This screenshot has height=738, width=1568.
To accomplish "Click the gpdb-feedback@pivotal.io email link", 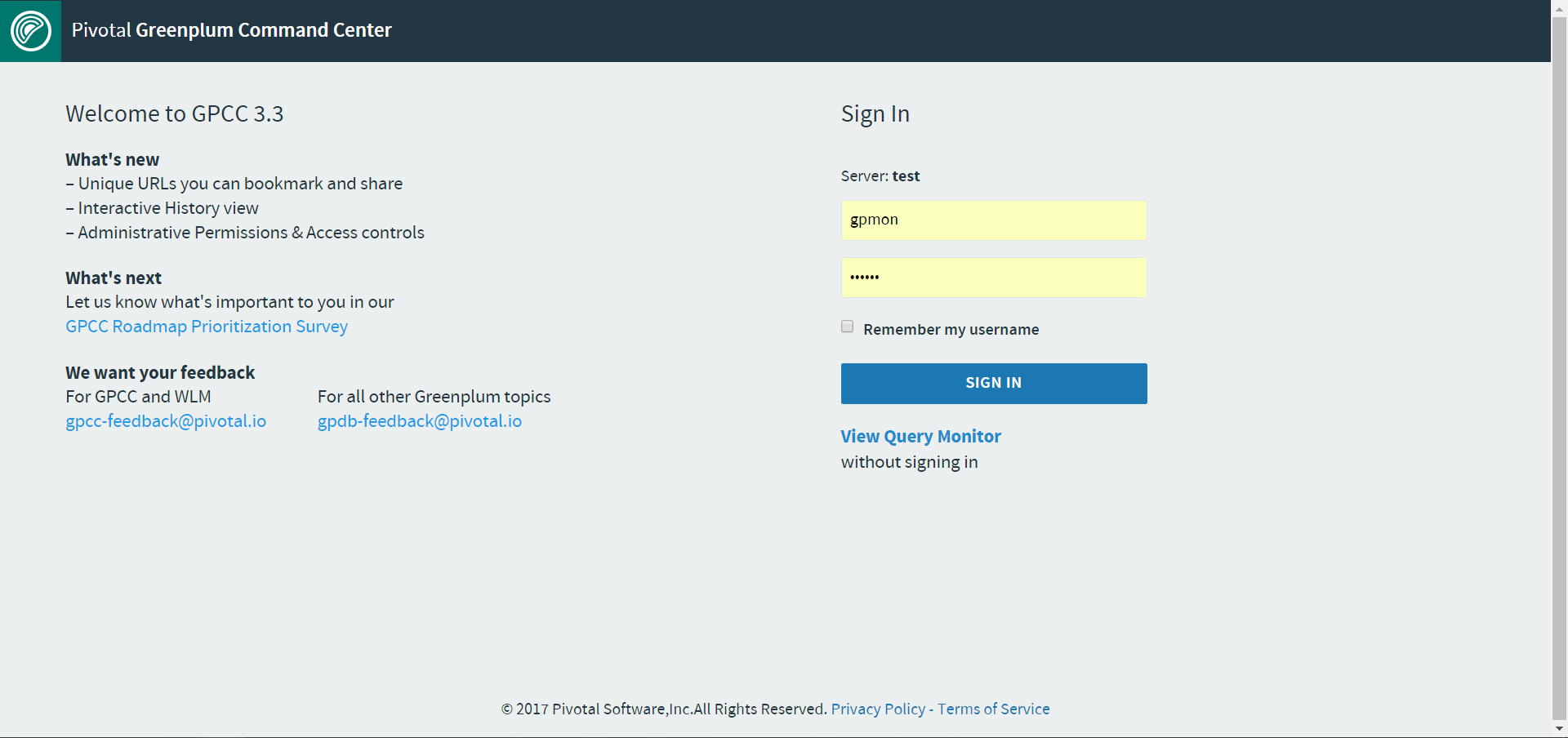I will point(420,421).
